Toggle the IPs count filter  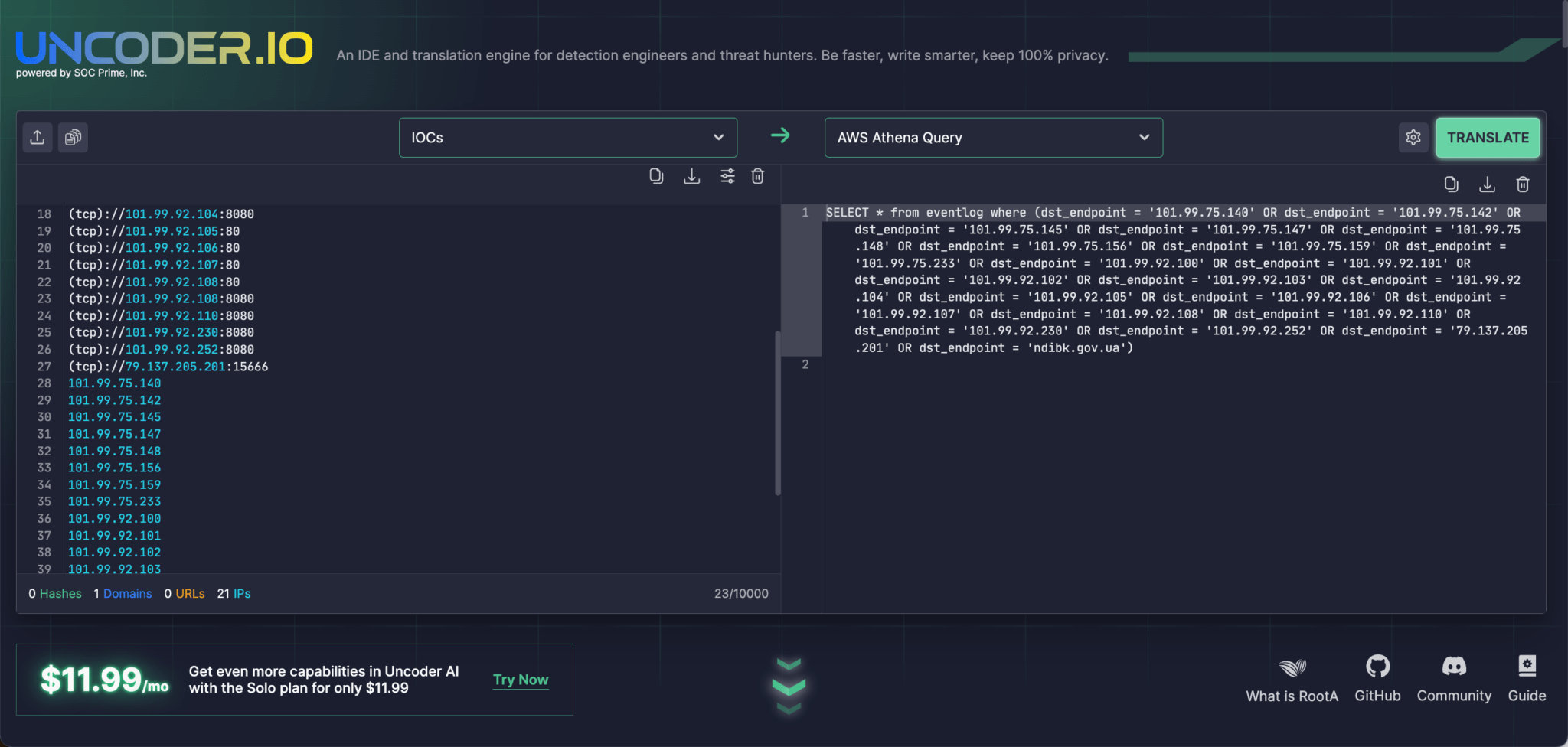tap(234, 593)
